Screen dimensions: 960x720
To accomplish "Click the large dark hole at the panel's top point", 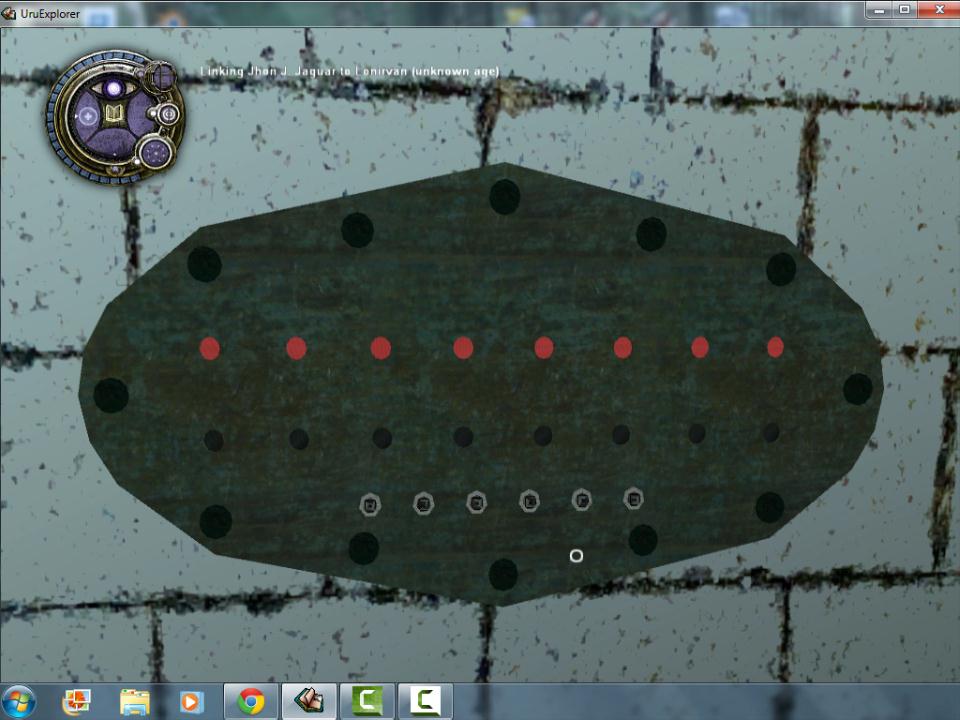I will coord(504,197).
